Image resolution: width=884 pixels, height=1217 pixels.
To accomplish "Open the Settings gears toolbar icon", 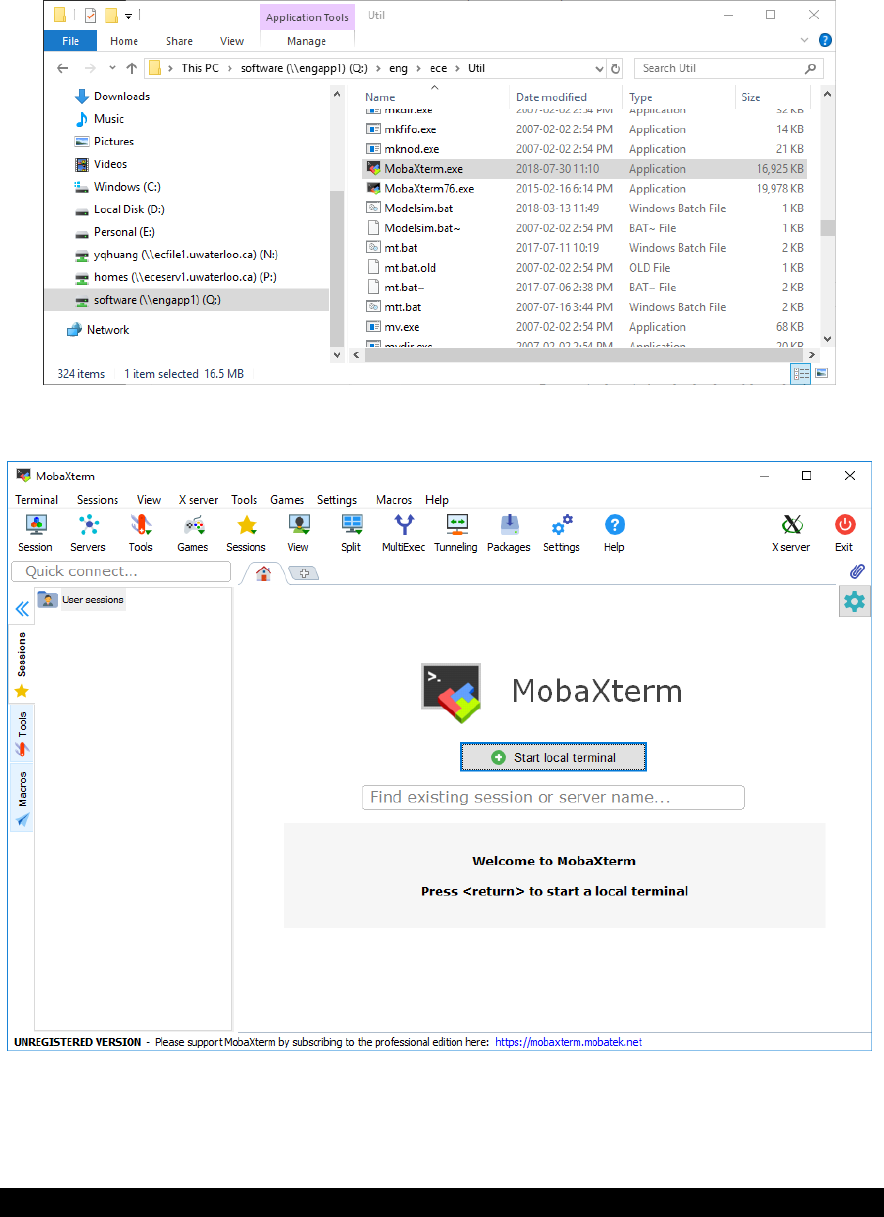I will click(561, 532).
